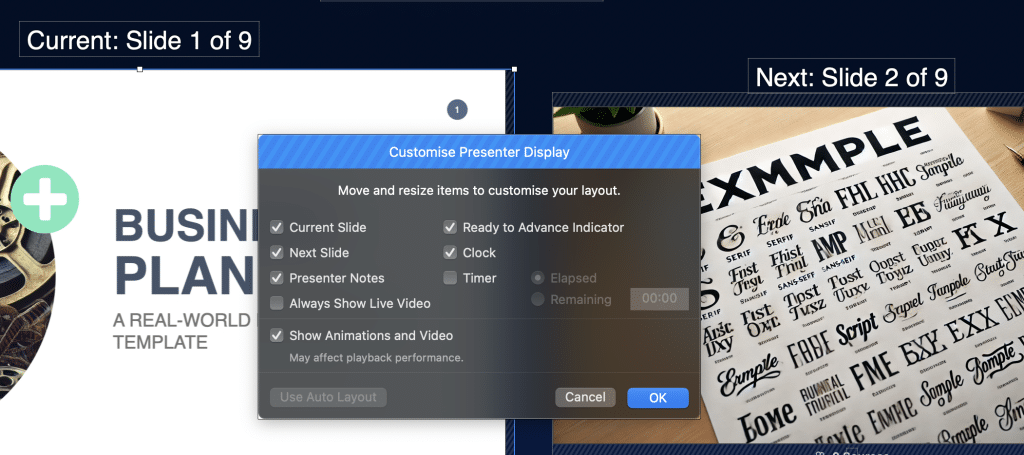Click the Use Auto Layout button
The height and width of the screenshot is (455, 1024).
coord(328,398)
